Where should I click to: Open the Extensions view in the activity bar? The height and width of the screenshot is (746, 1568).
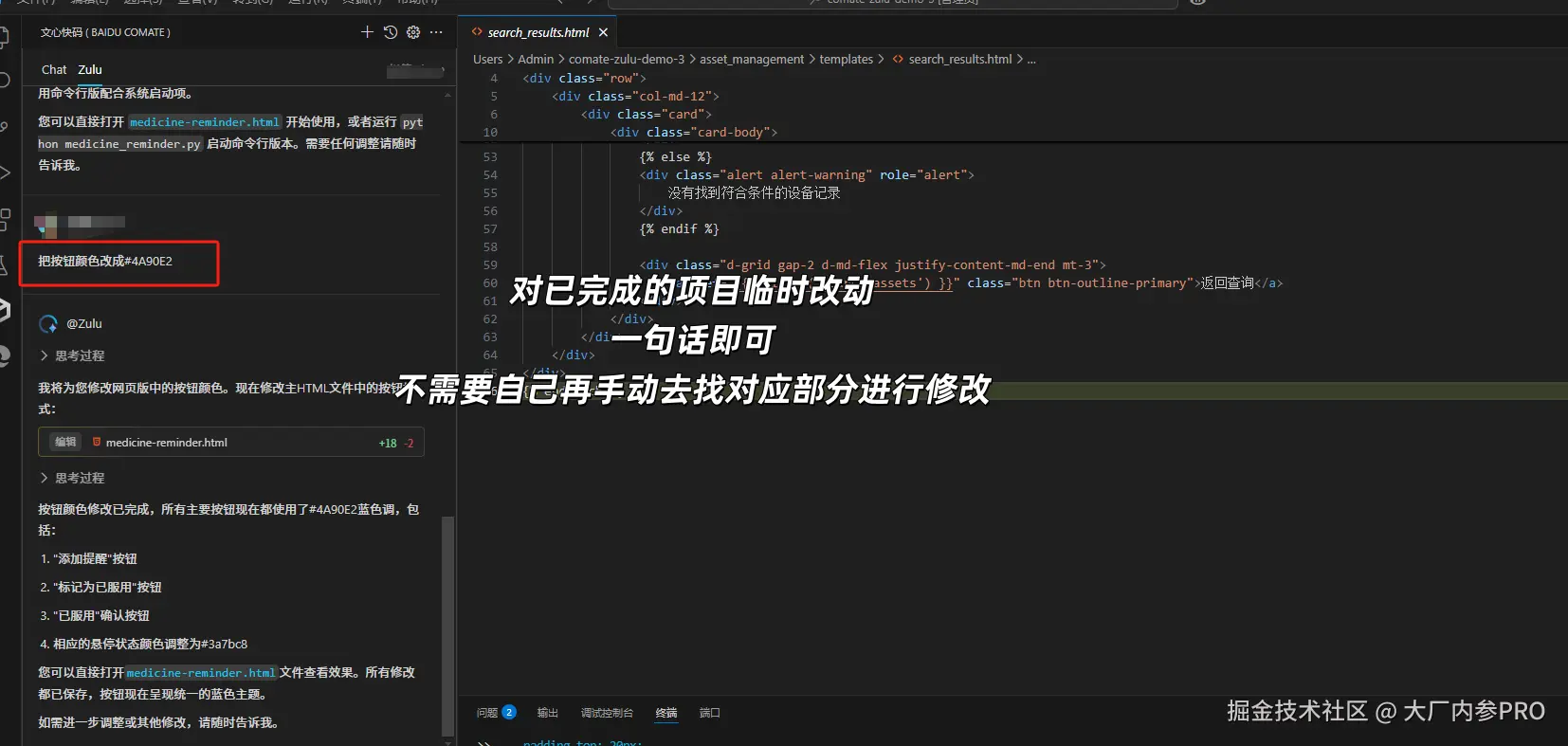(5, 220)
